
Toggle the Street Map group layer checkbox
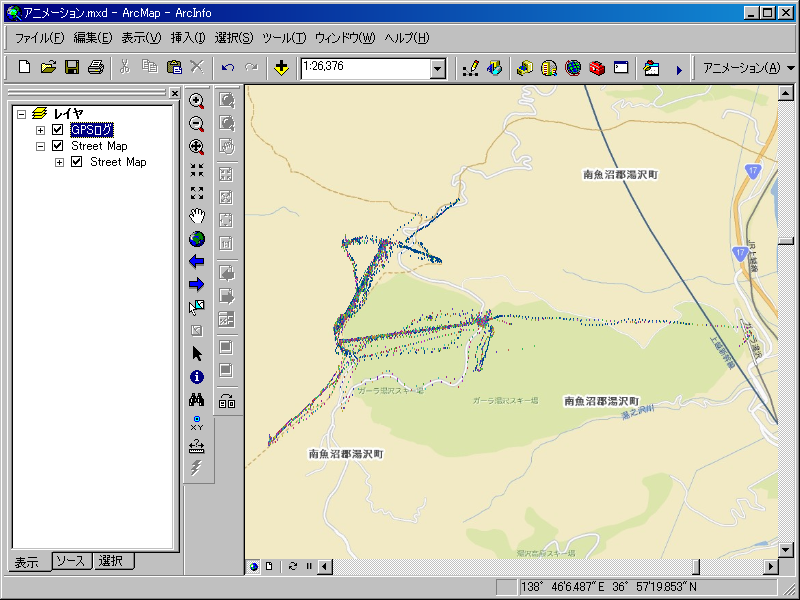[x=58, y=146]
